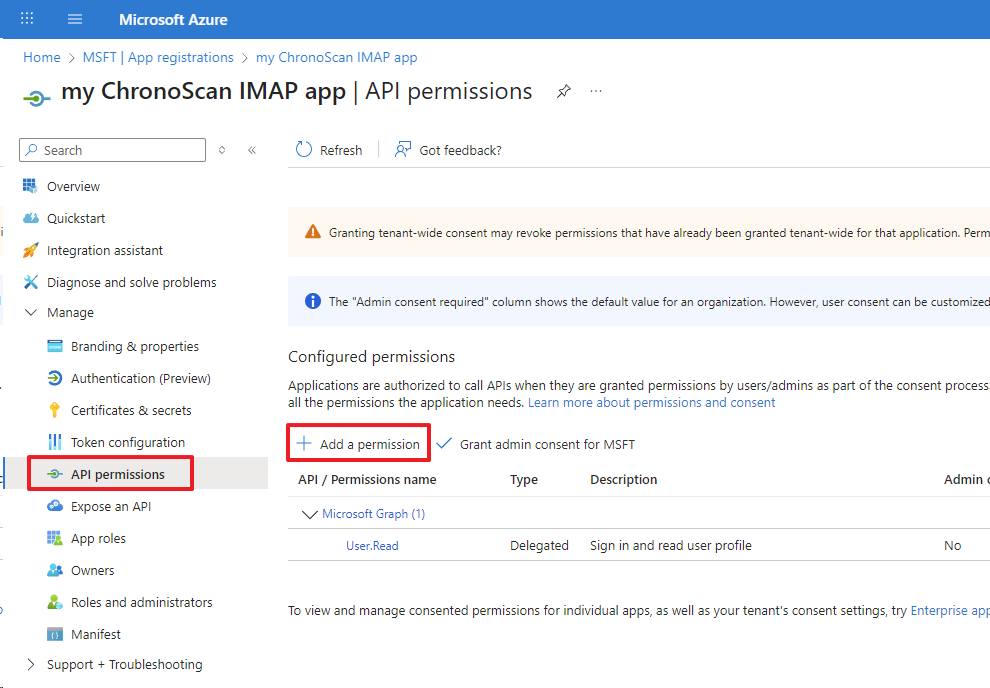Image resolution: width=990 pixels, height=688 pixels.
Task: Click the Got feedback icon
Action: (x=403, y=150)
